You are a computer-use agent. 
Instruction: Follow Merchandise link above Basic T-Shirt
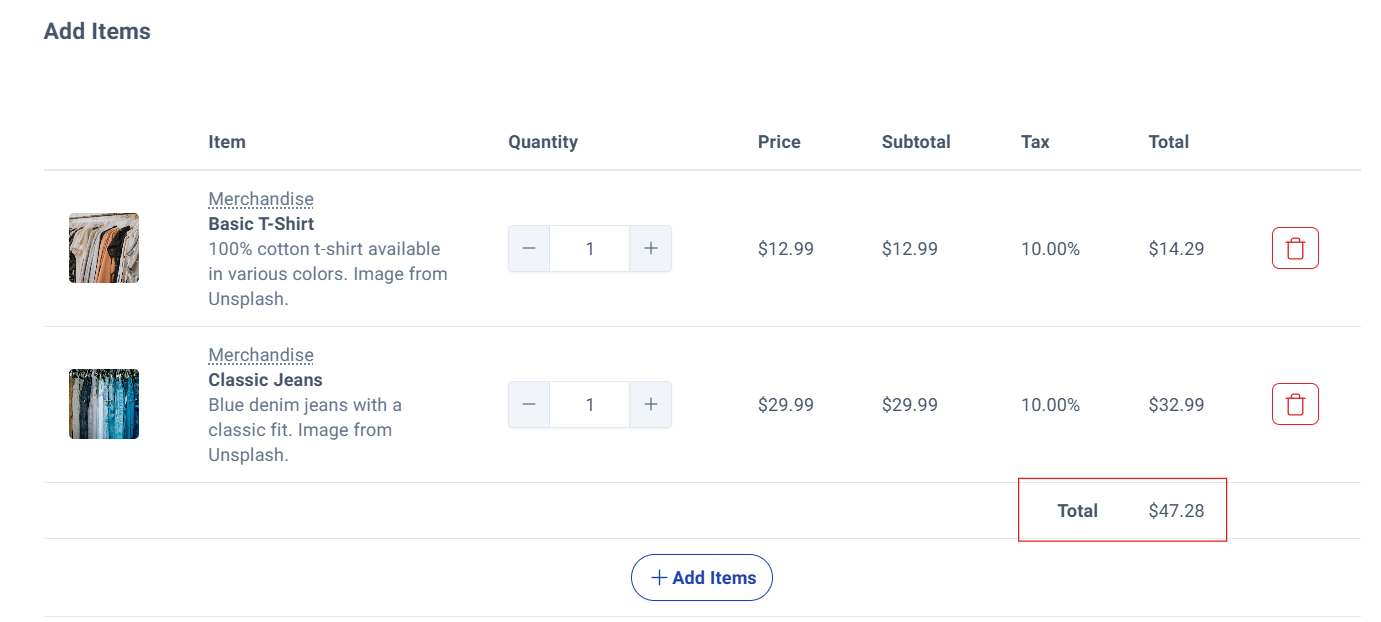click(261, 199)
